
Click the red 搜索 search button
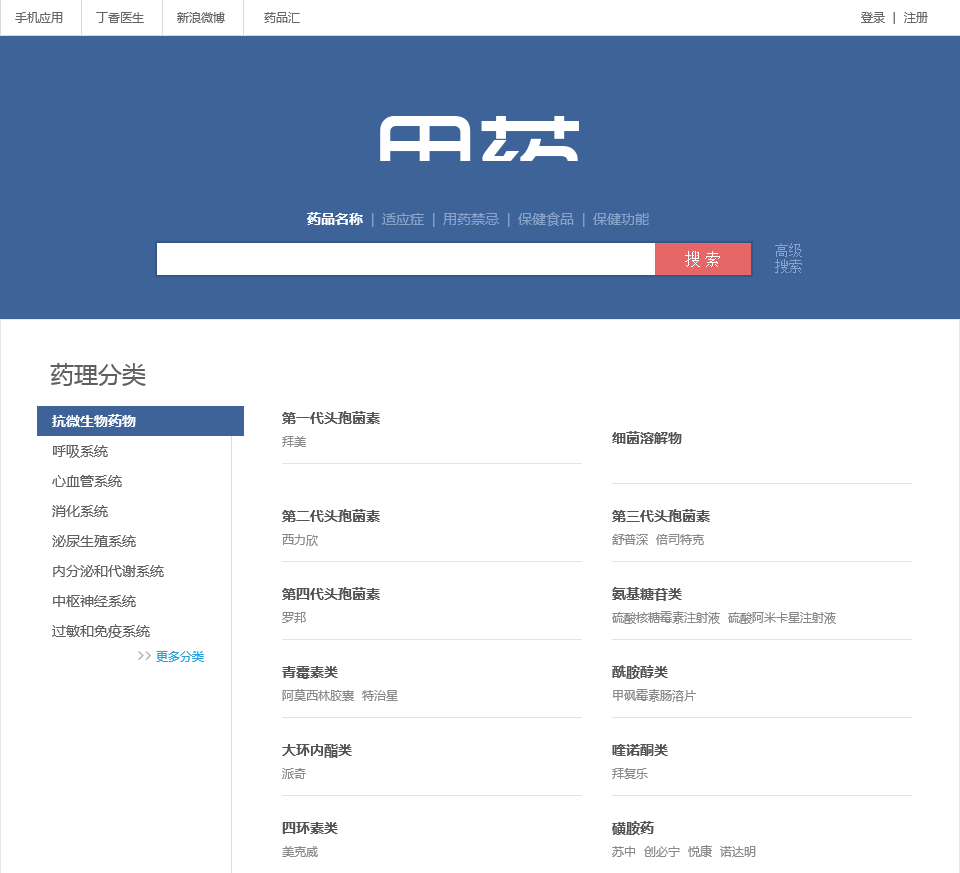(x=703, y=259)
